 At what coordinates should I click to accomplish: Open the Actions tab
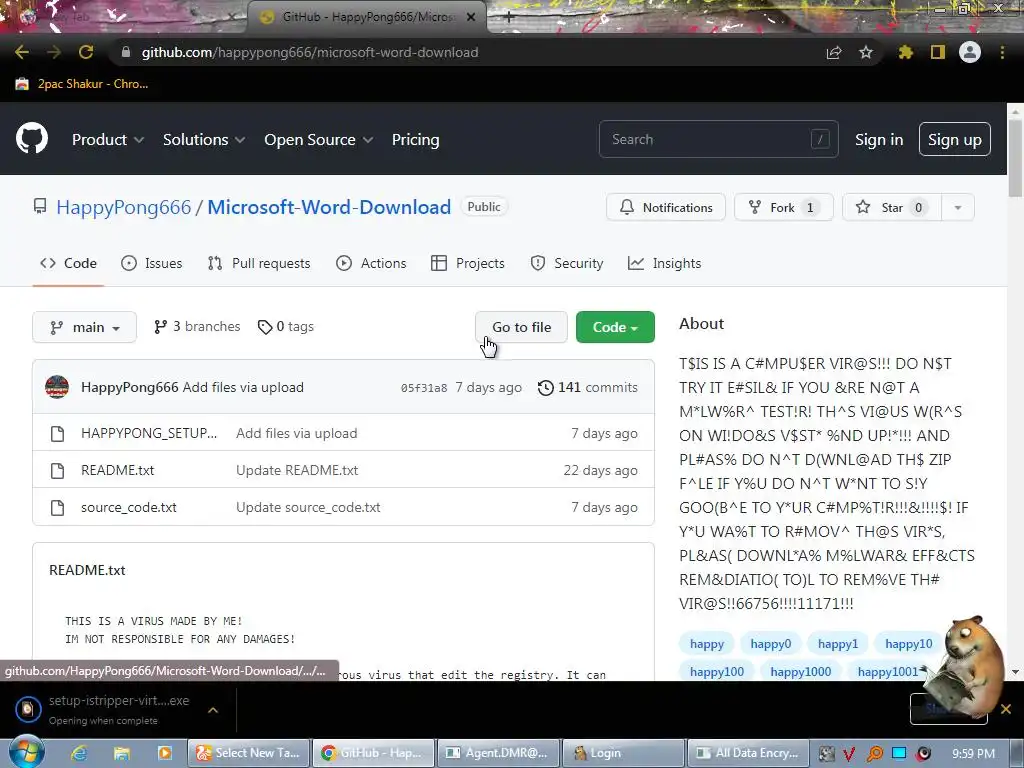(371, 263)
